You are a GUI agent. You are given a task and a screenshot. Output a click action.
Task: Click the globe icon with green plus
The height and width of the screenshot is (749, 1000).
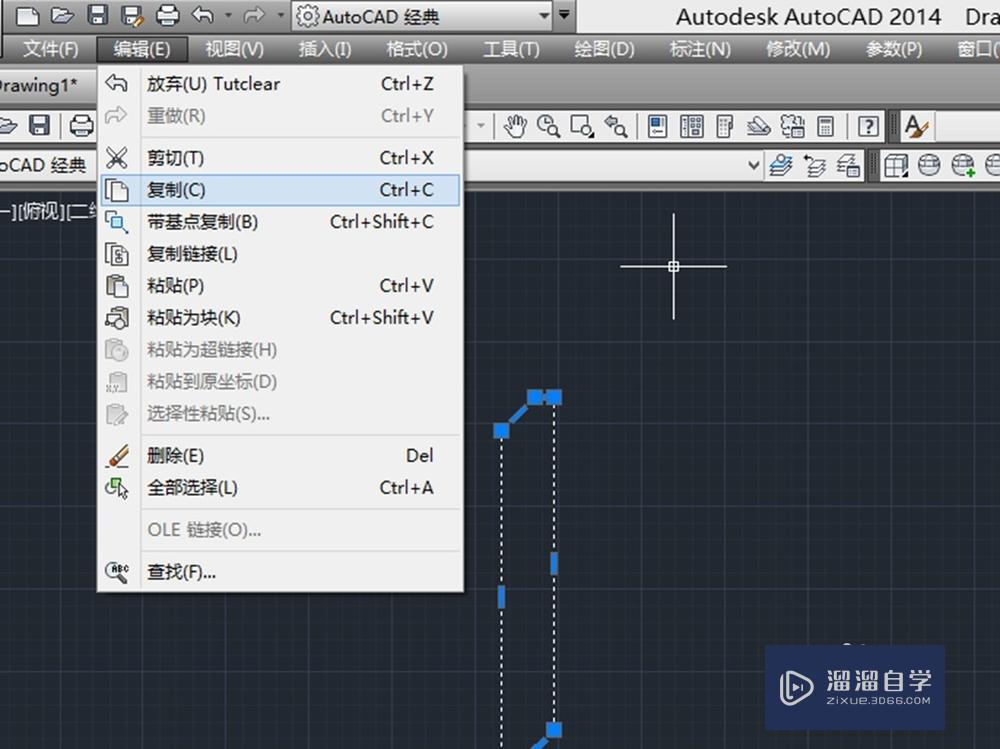(963, 166)
